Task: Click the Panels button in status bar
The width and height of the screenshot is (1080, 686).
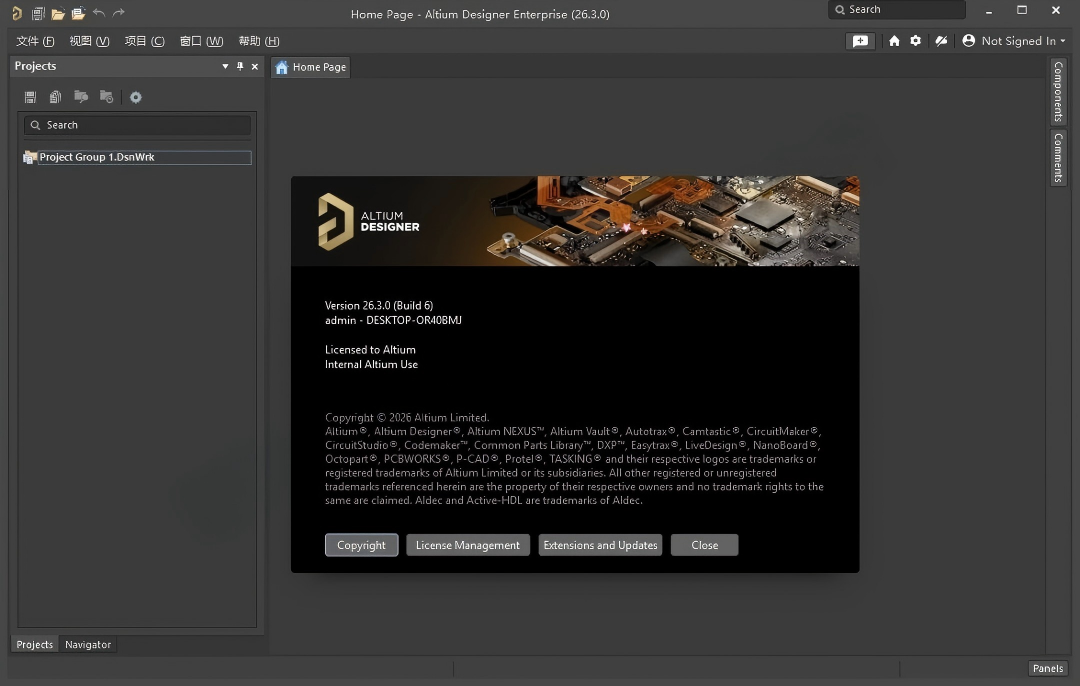Action: point(1048,668)
